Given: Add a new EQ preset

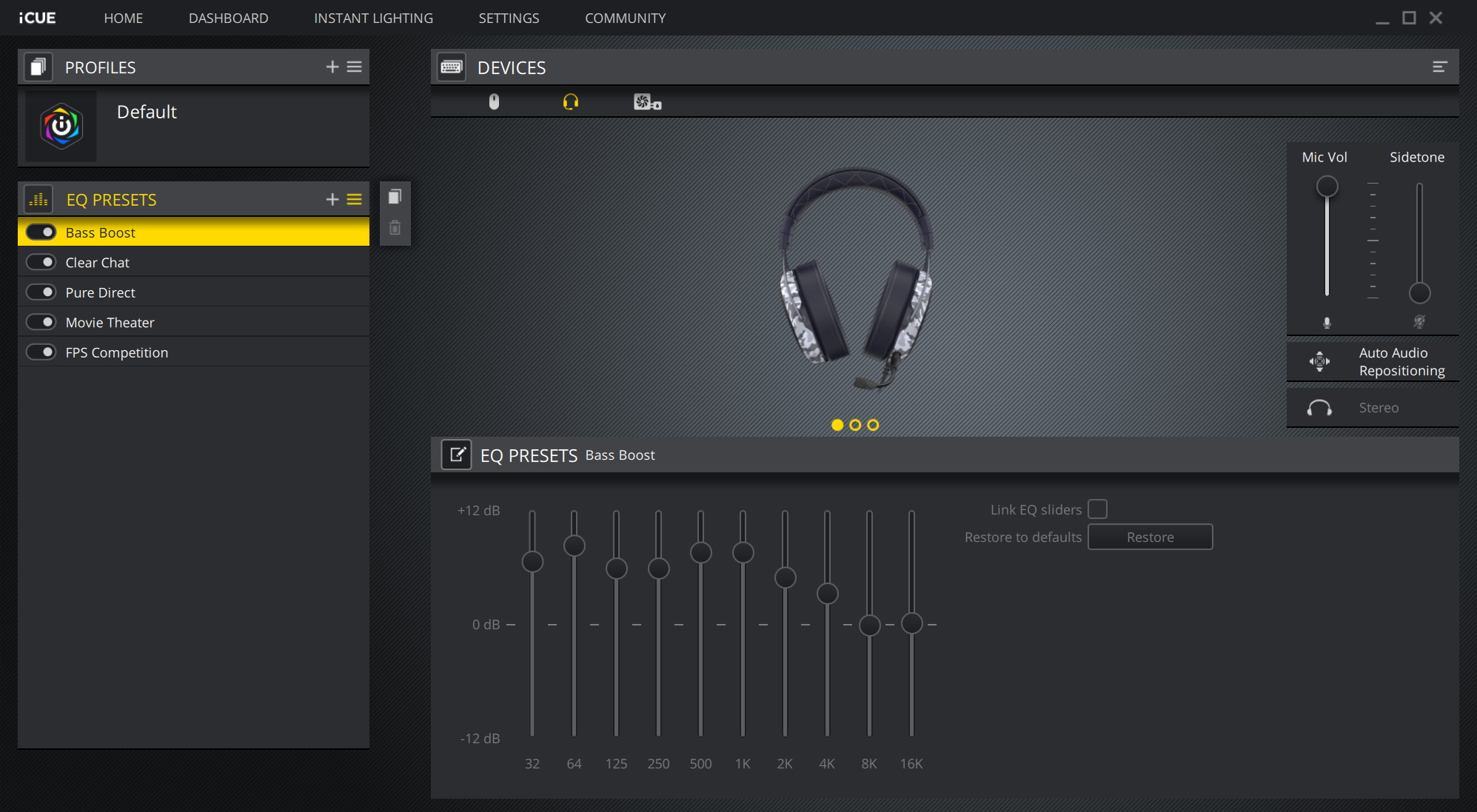Looking at the screenshot, I should pos(332,199).
